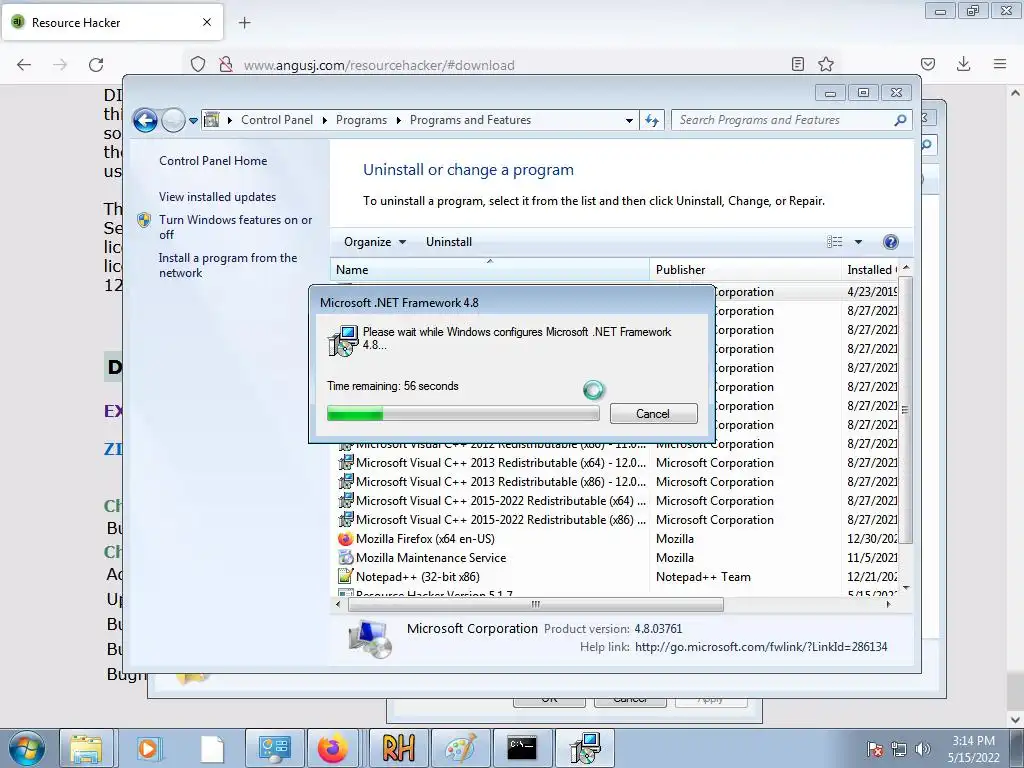Screen dimensions: 1024x768
Task: Click Notepad++ program icon in list
Action: click(x=345, y=577)
